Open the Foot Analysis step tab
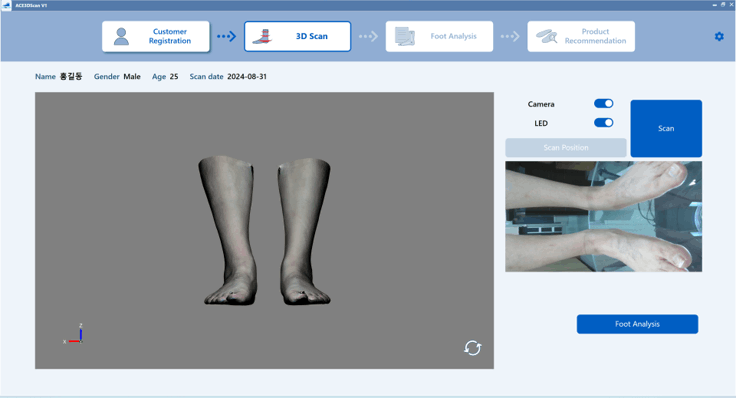The width and height of the screenshot is (736, 398). point(439,36)
